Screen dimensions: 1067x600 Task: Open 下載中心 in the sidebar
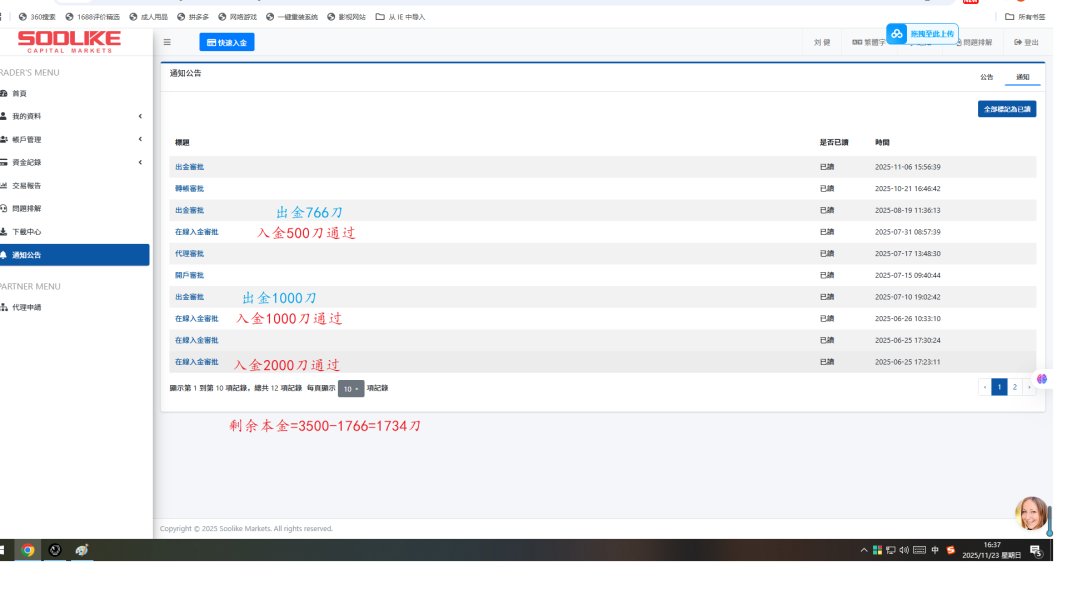(x=27, y=232)
